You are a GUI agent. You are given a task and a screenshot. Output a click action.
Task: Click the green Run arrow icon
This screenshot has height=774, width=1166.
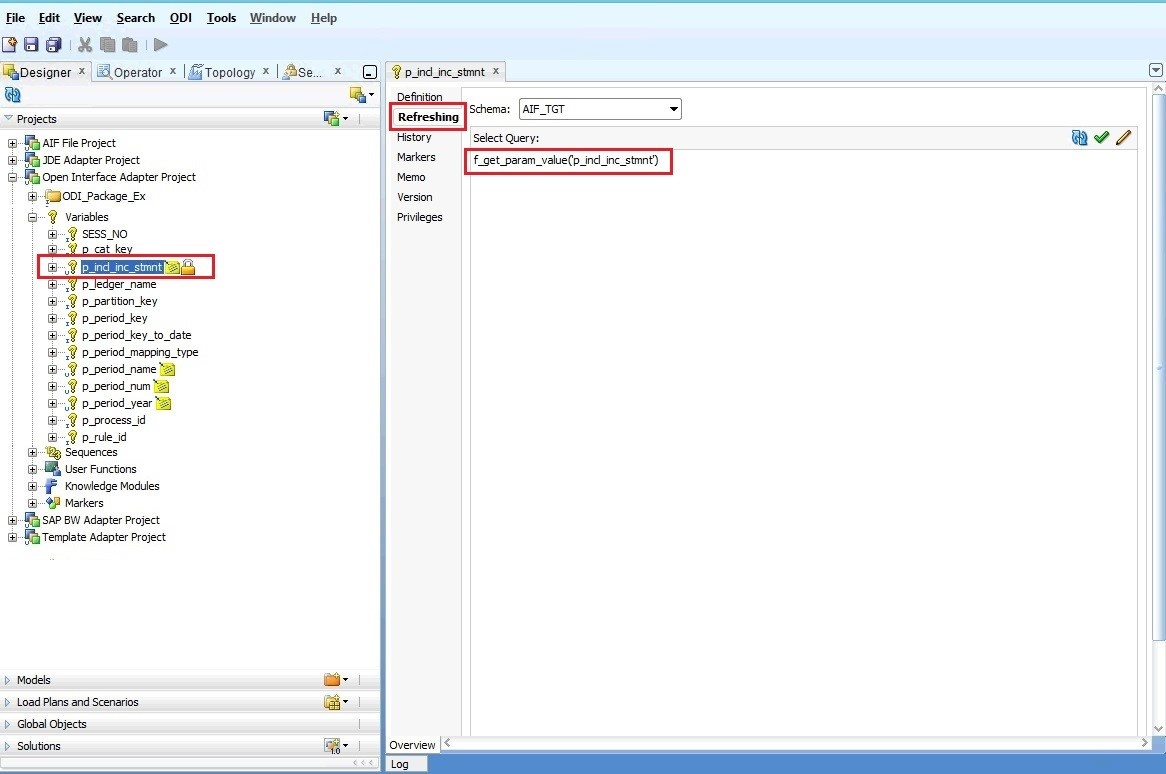click(160, 44)
